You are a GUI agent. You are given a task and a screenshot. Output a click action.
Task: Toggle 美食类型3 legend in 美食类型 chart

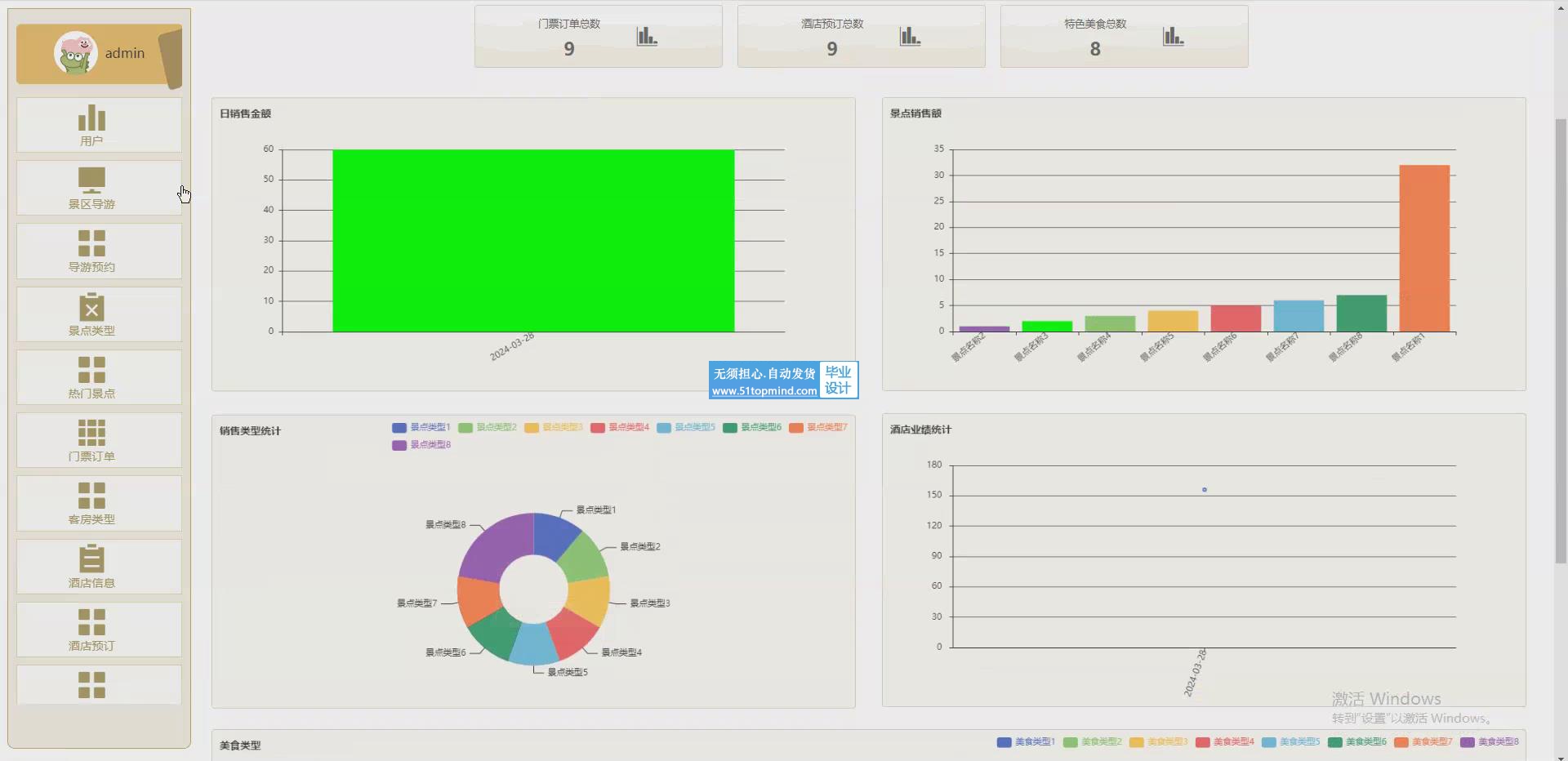1159,742
